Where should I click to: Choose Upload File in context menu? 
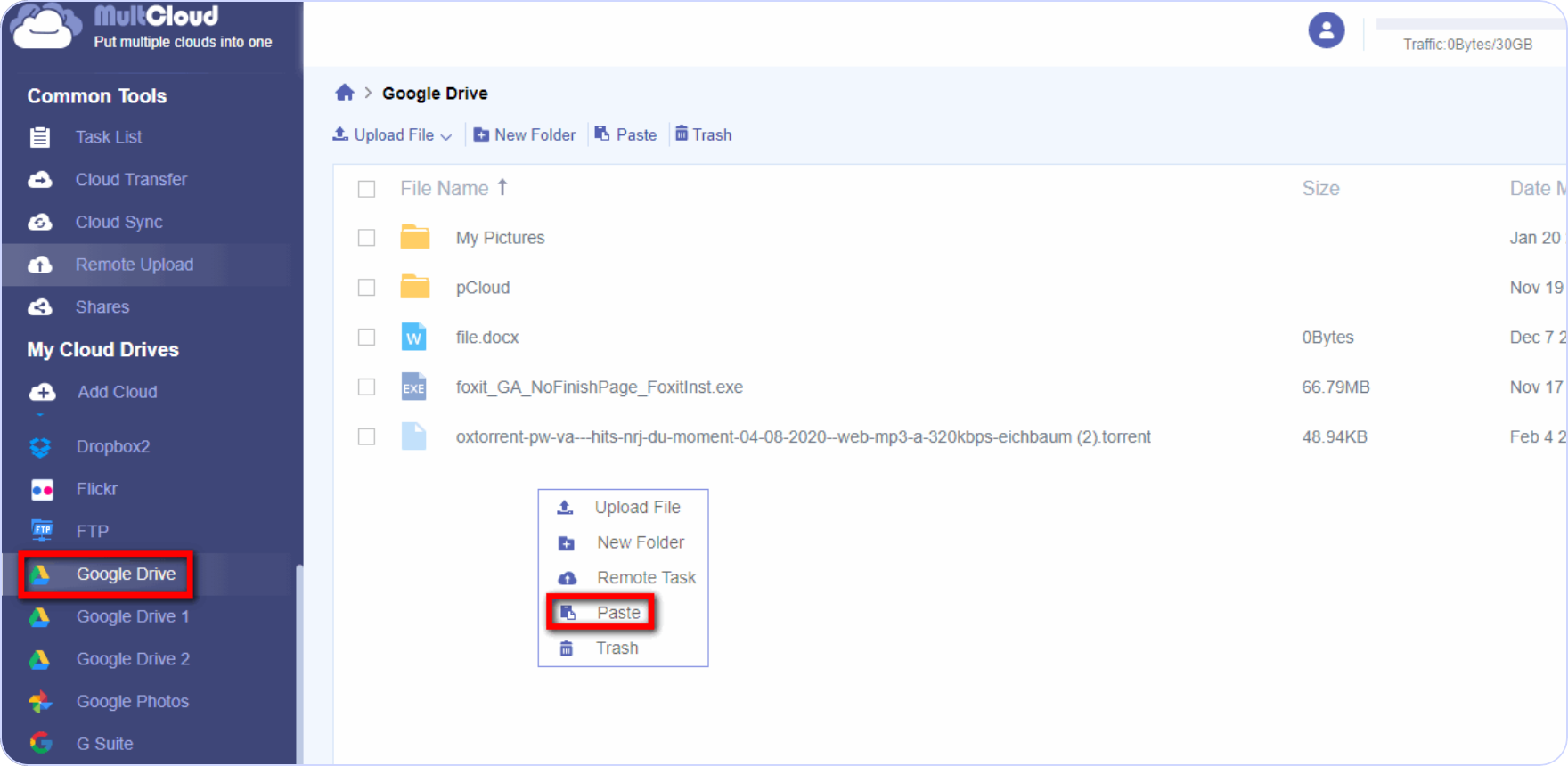coord(623,508)
